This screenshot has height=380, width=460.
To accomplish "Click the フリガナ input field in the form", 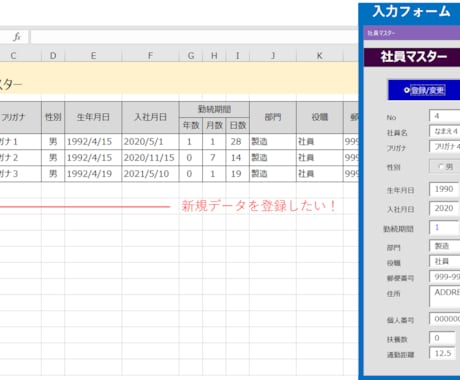I will pos(445,146).
